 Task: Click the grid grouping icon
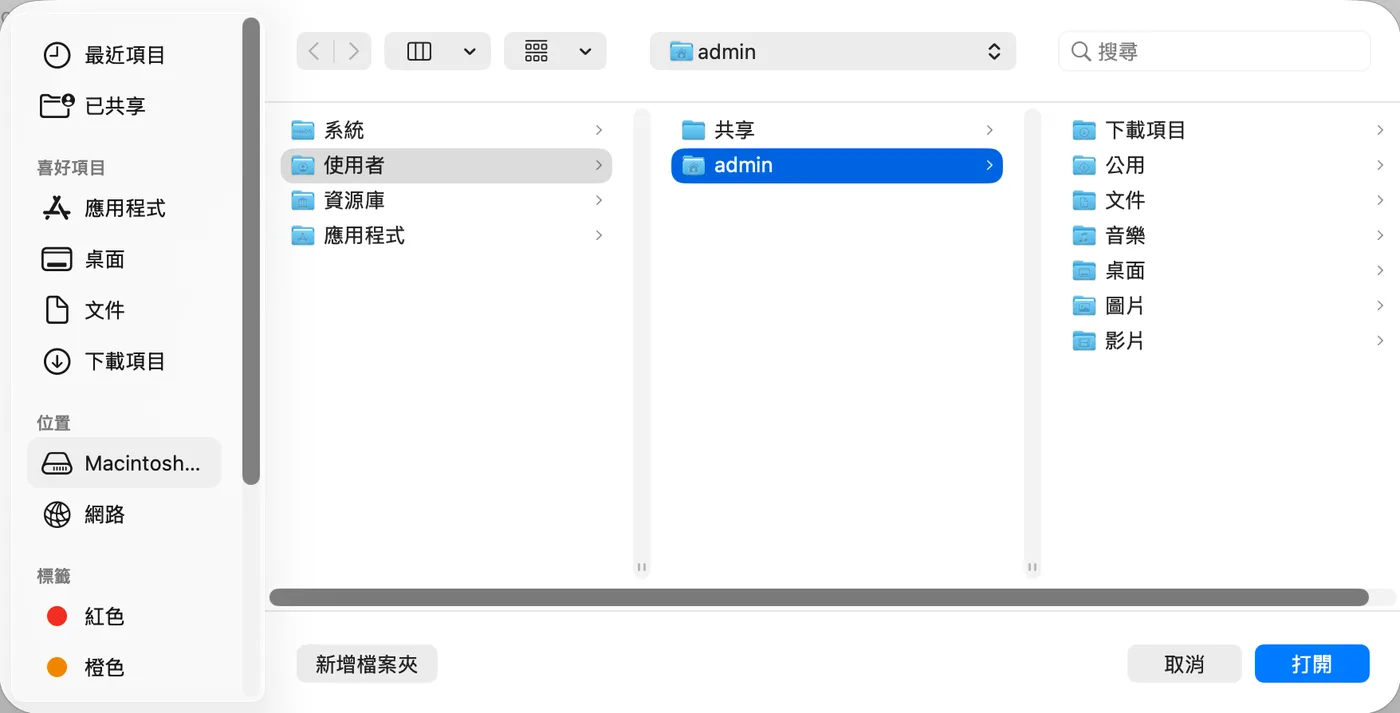point(537,51)
